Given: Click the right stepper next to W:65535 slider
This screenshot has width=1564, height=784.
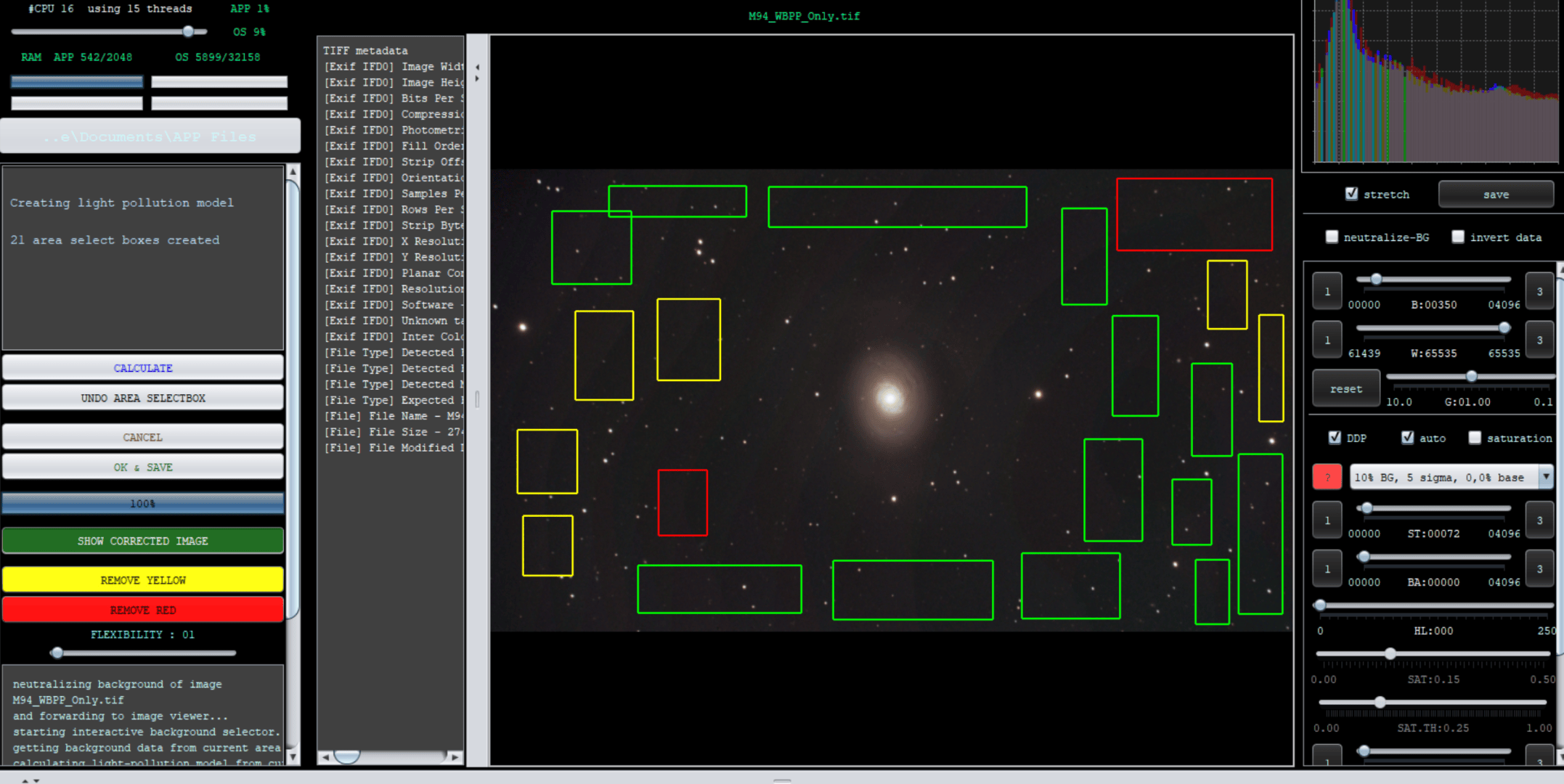Looking at the screenshot, I should click(1539, 340).
